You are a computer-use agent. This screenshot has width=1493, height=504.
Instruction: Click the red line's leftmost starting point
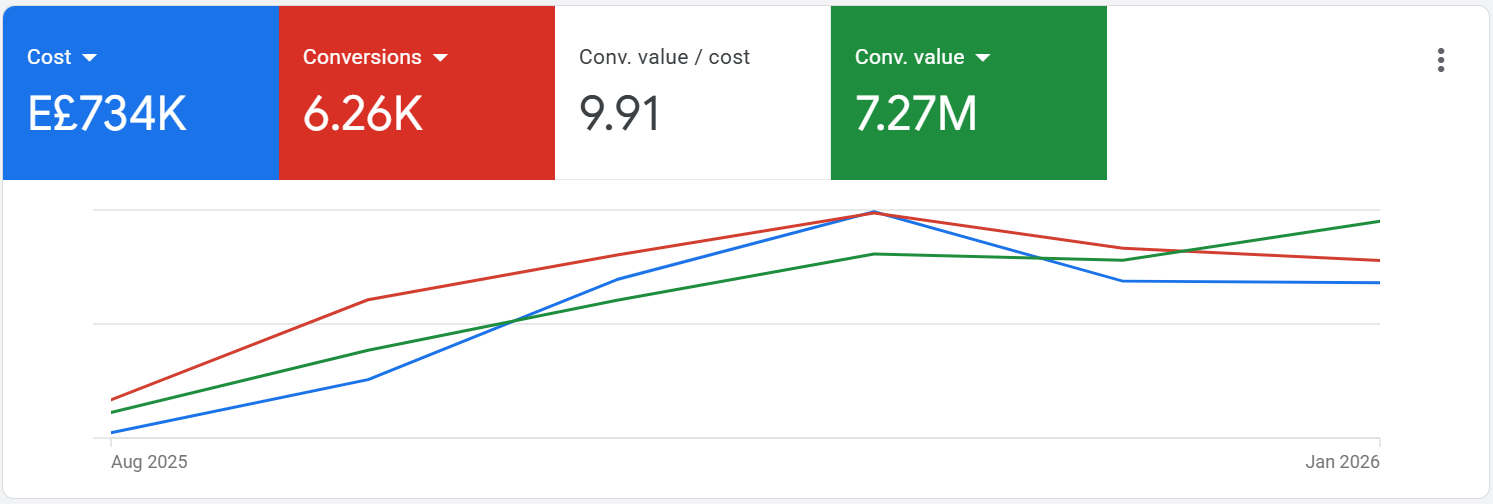click(111, 400)
